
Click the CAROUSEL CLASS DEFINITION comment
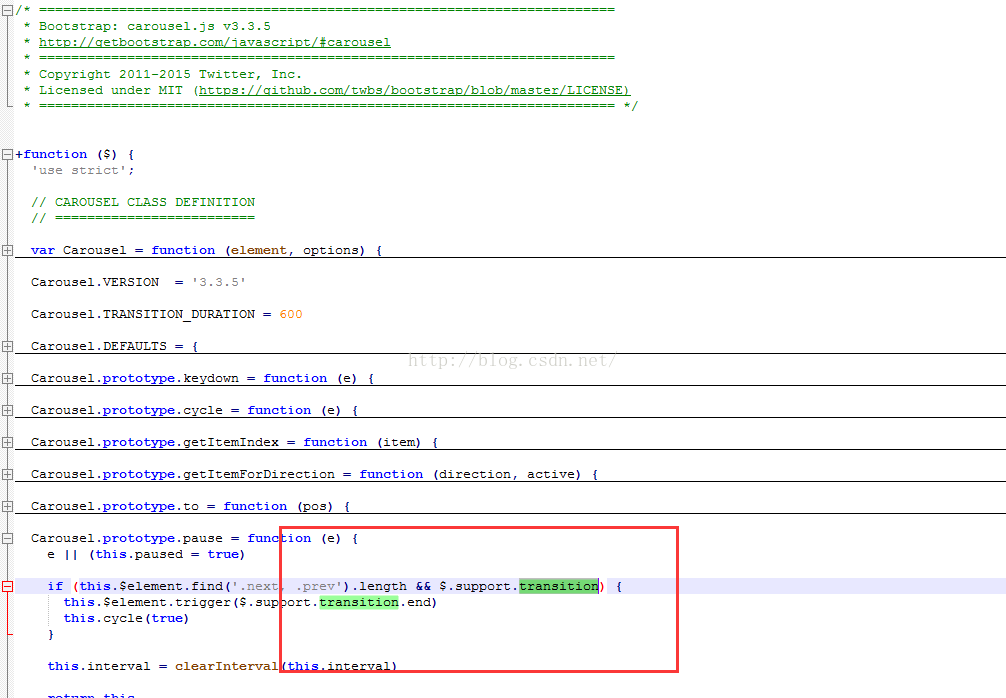pos(143,203)
